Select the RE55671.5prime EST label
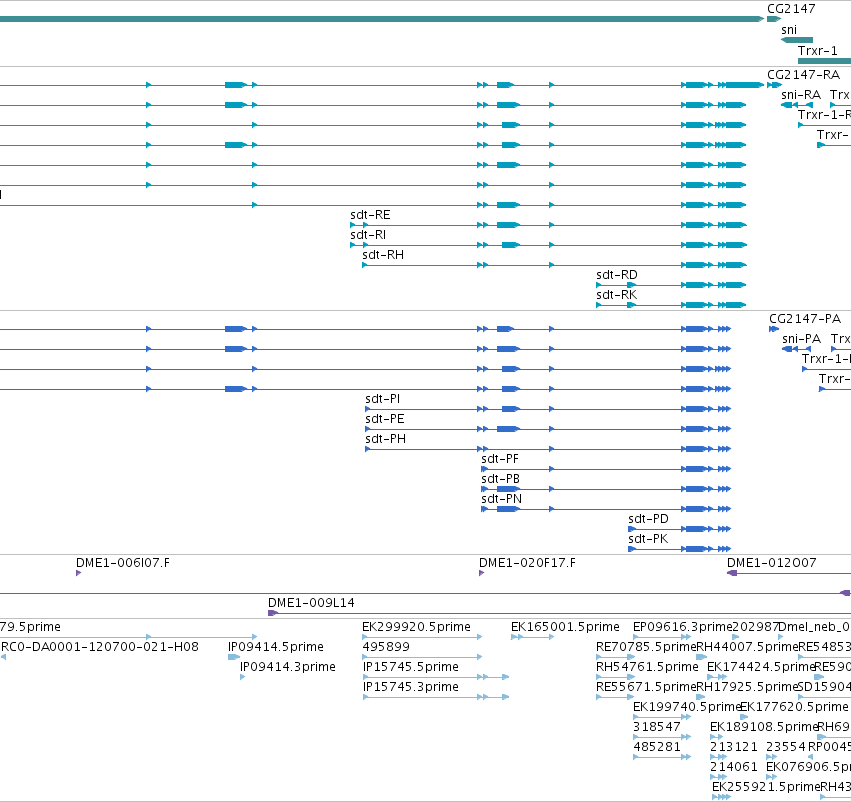 point(646,688)
